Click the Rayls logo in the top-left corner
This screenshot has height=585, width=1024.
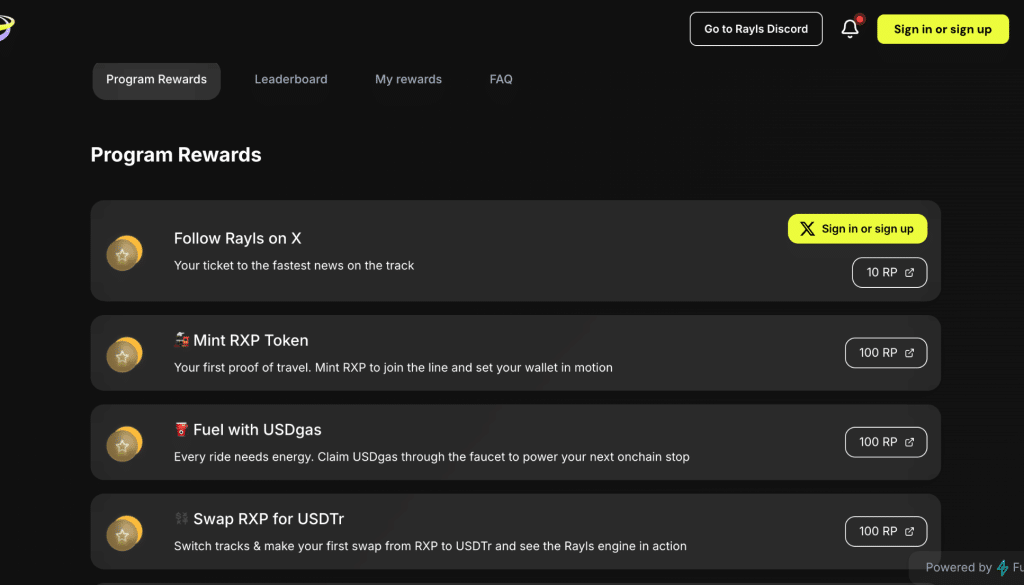(8, 27)
